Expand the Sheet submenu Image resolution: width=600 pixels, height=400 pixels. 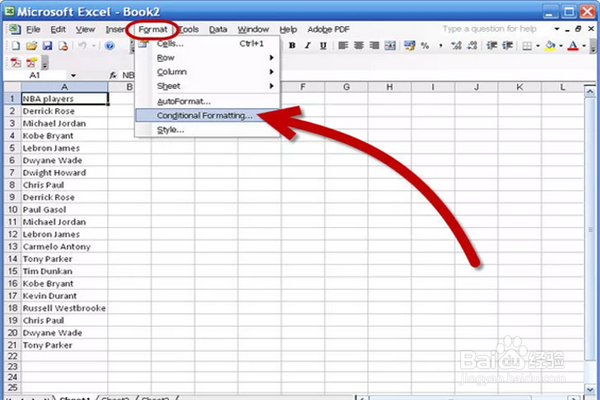[x=207, y=86]
